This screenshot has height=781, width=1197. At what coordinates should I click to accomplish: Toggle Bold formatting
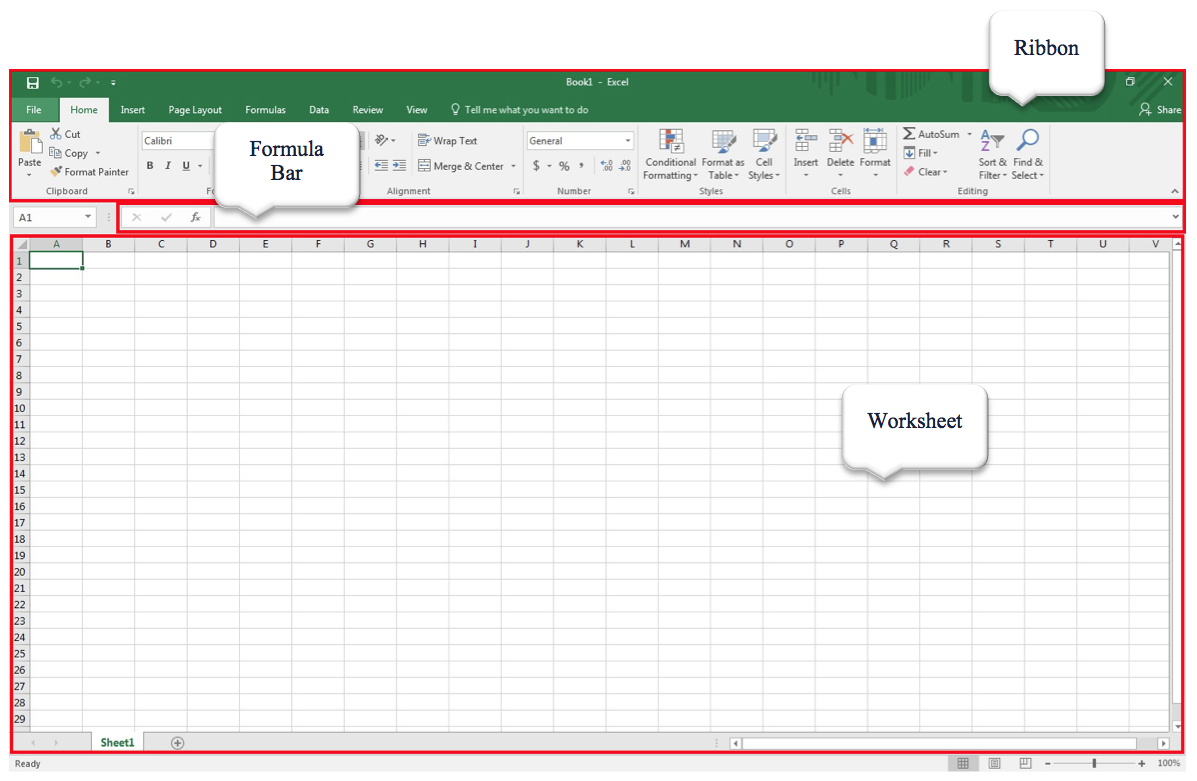[x=150, y=166]
